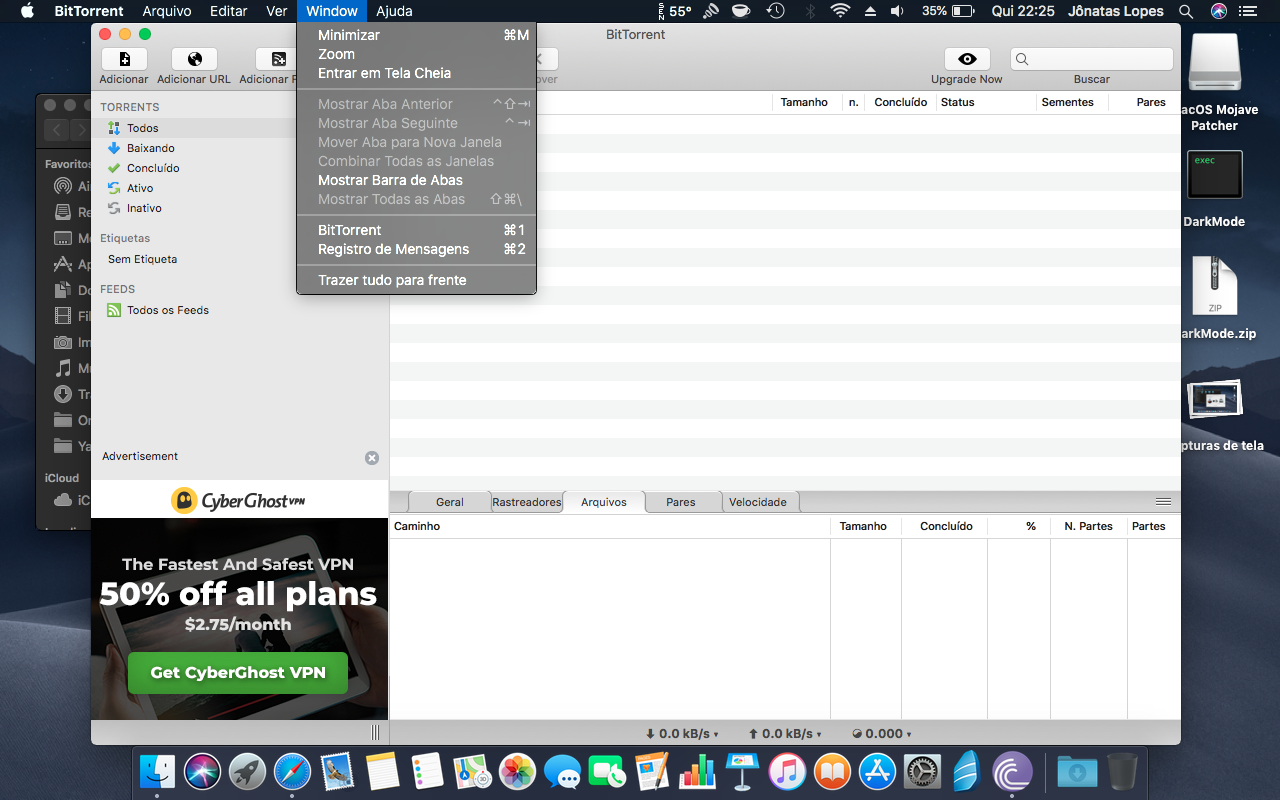Open the Ajuda menu

click(395, 11)
